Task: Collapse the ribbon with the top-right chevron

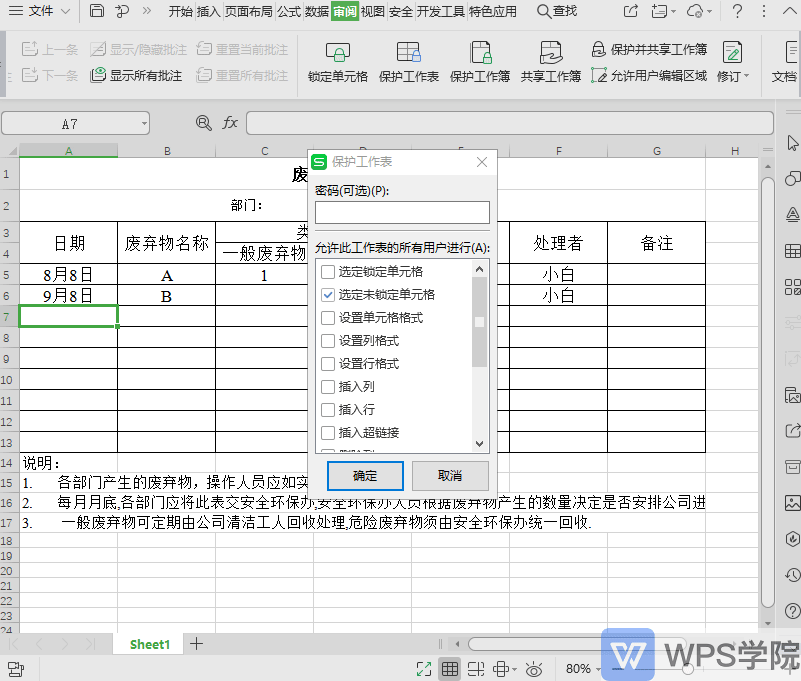Action: pos(789,11)
